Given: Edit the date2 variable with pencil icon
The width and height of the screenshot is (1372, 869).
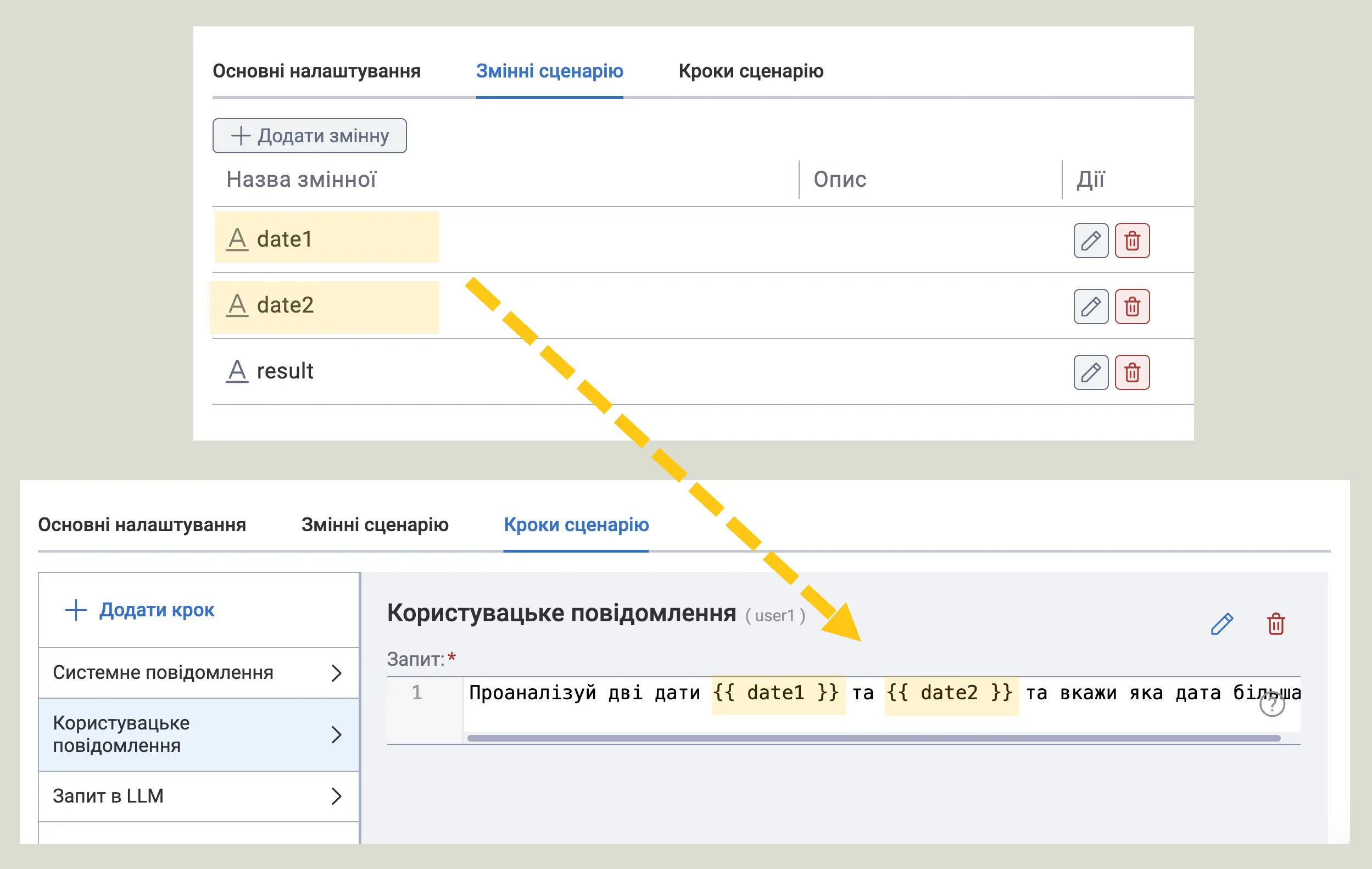Looking at the screenshot, I should coord(1091,307).
